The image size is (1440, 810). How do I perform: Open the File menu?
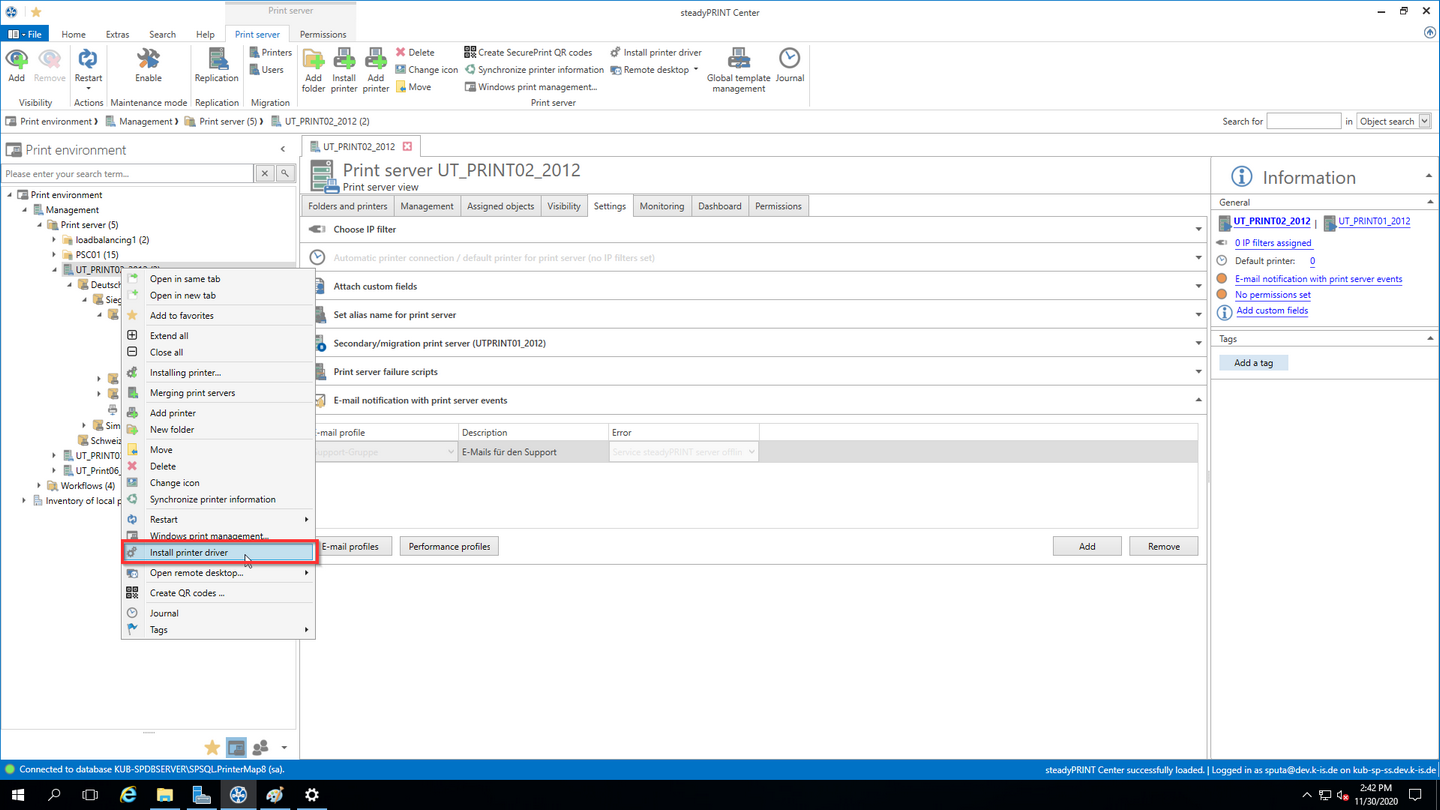[x=25, y=34]
